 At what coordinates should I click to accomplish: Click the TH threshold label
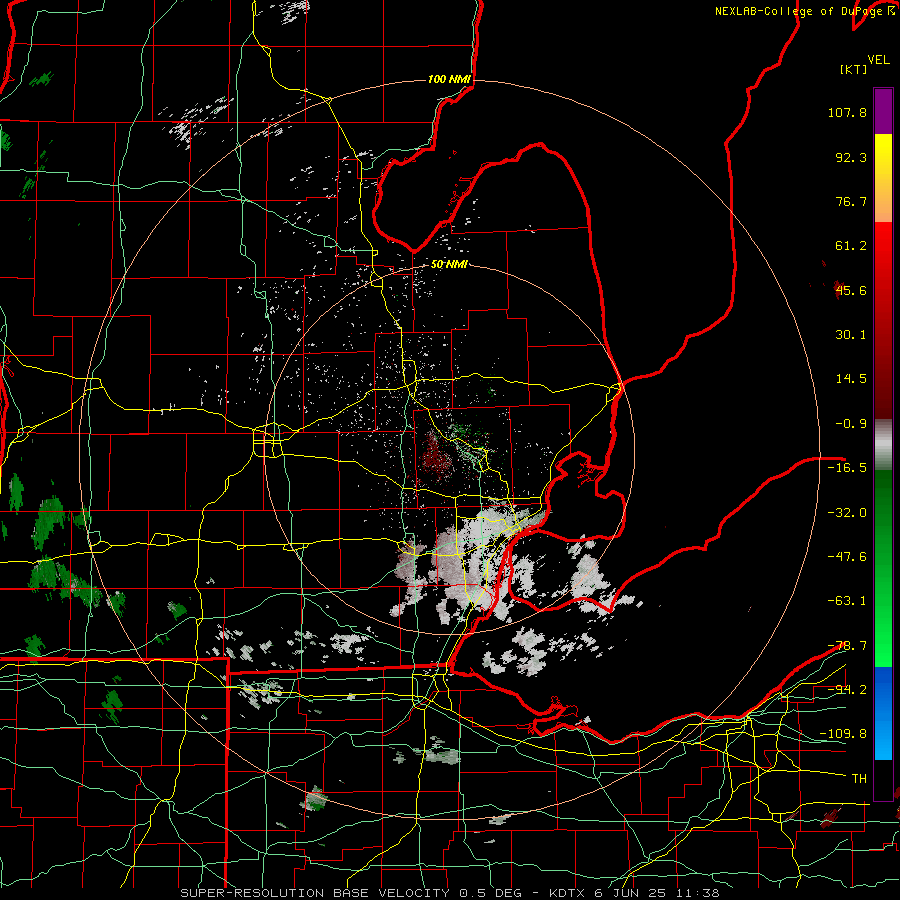859,778
